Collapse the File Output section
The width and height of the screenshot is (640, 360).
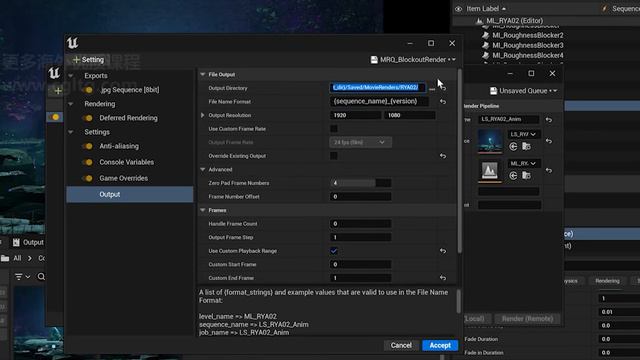coord(202,75)
